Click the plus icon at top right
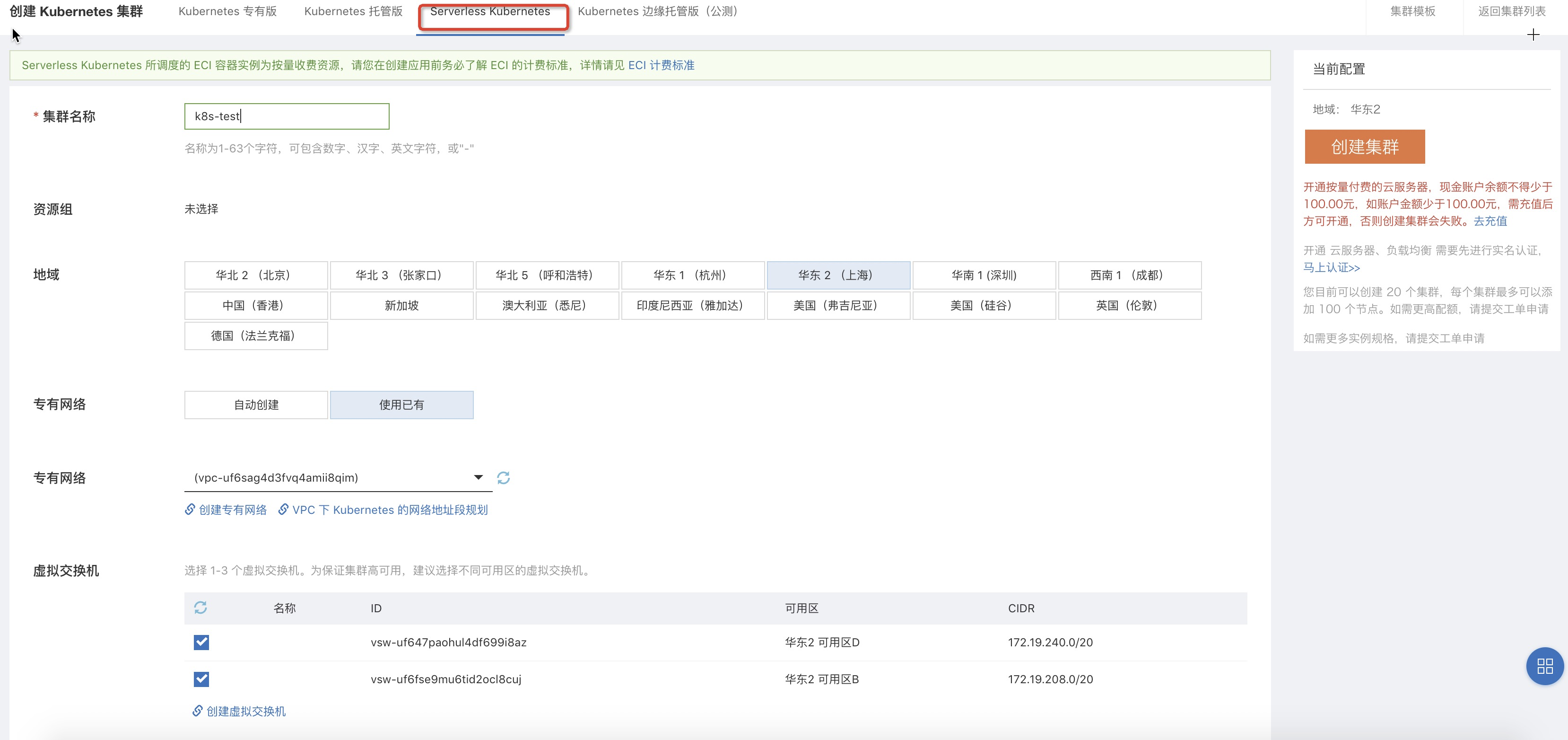1568x740 pixels. click(1533, 35)
